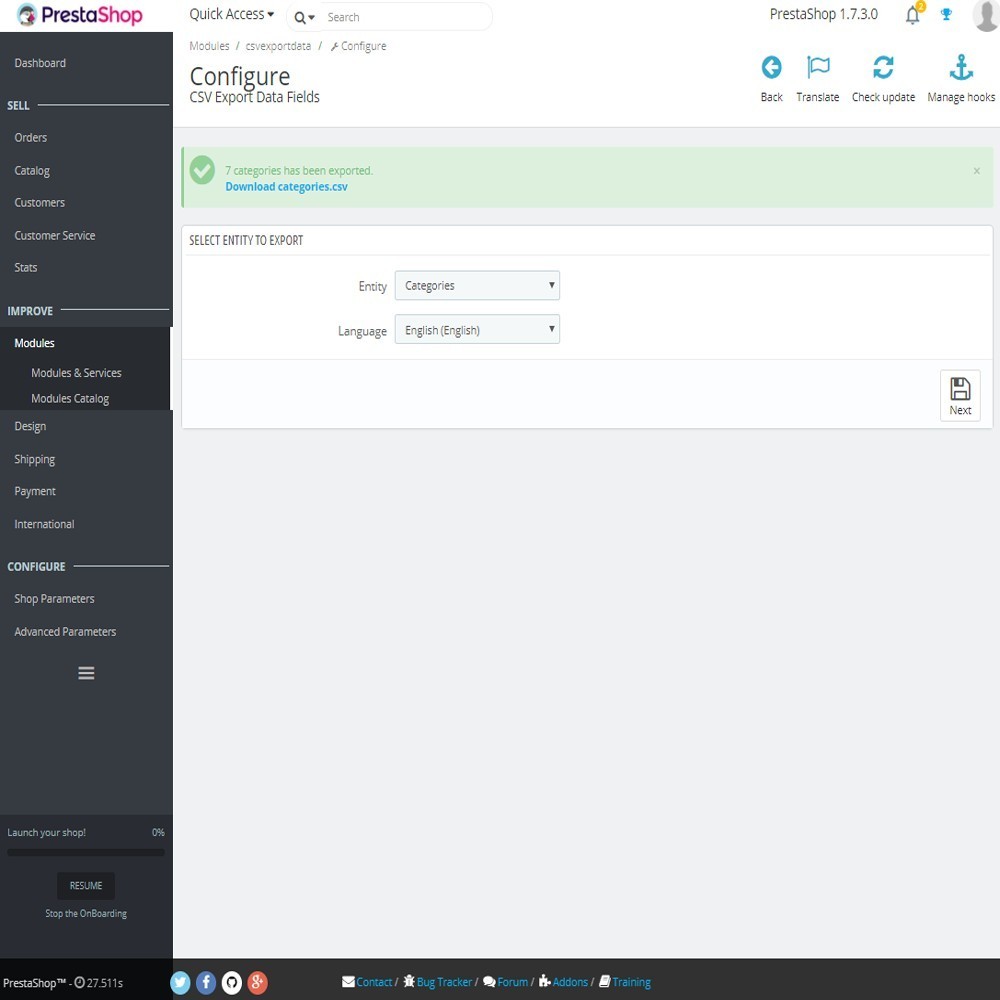
Task: Open the Facebook icon in the footer
Action: tap(206, 982)
